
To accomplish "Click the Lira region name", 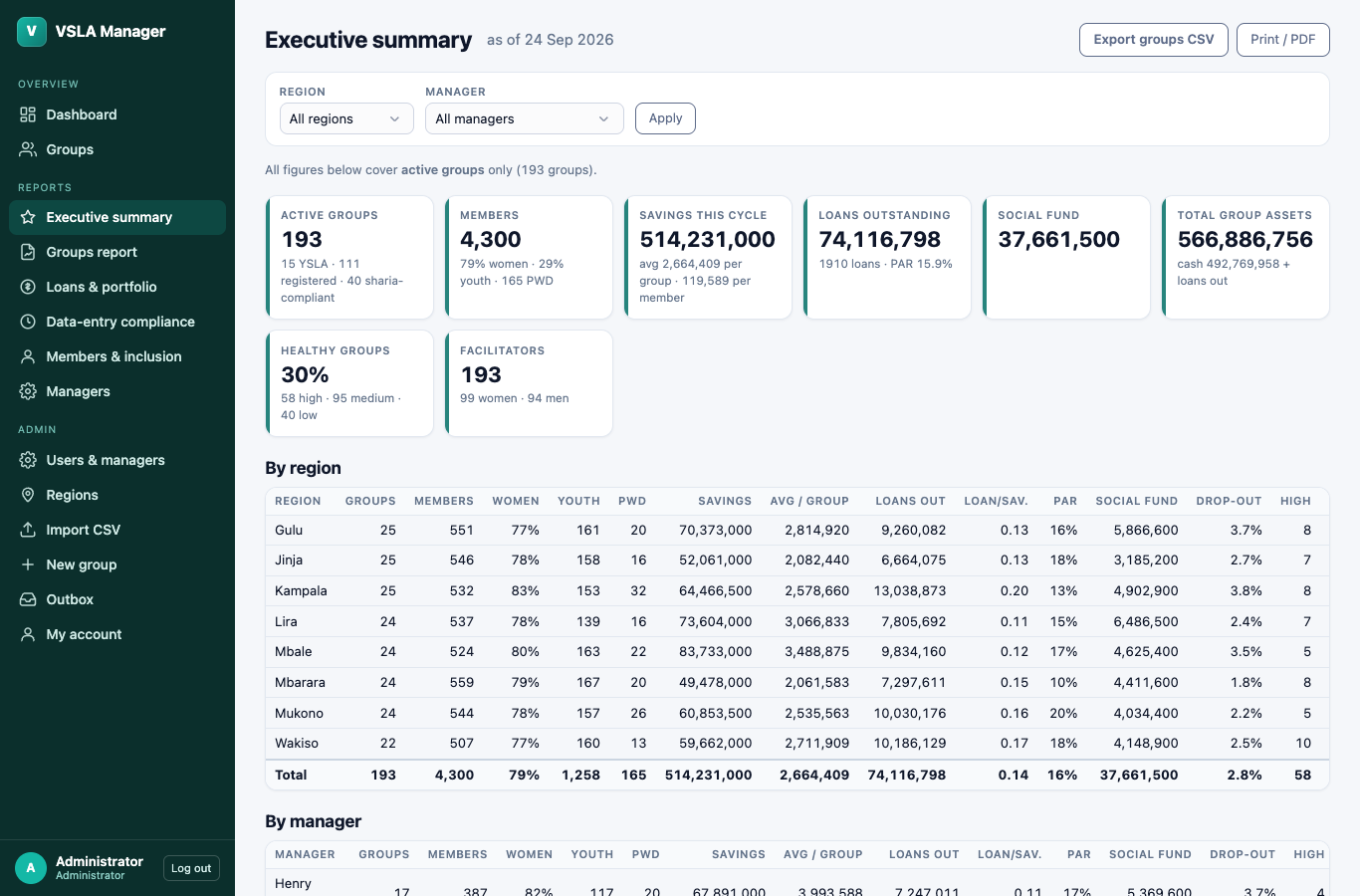I will (x=286, y=622).
